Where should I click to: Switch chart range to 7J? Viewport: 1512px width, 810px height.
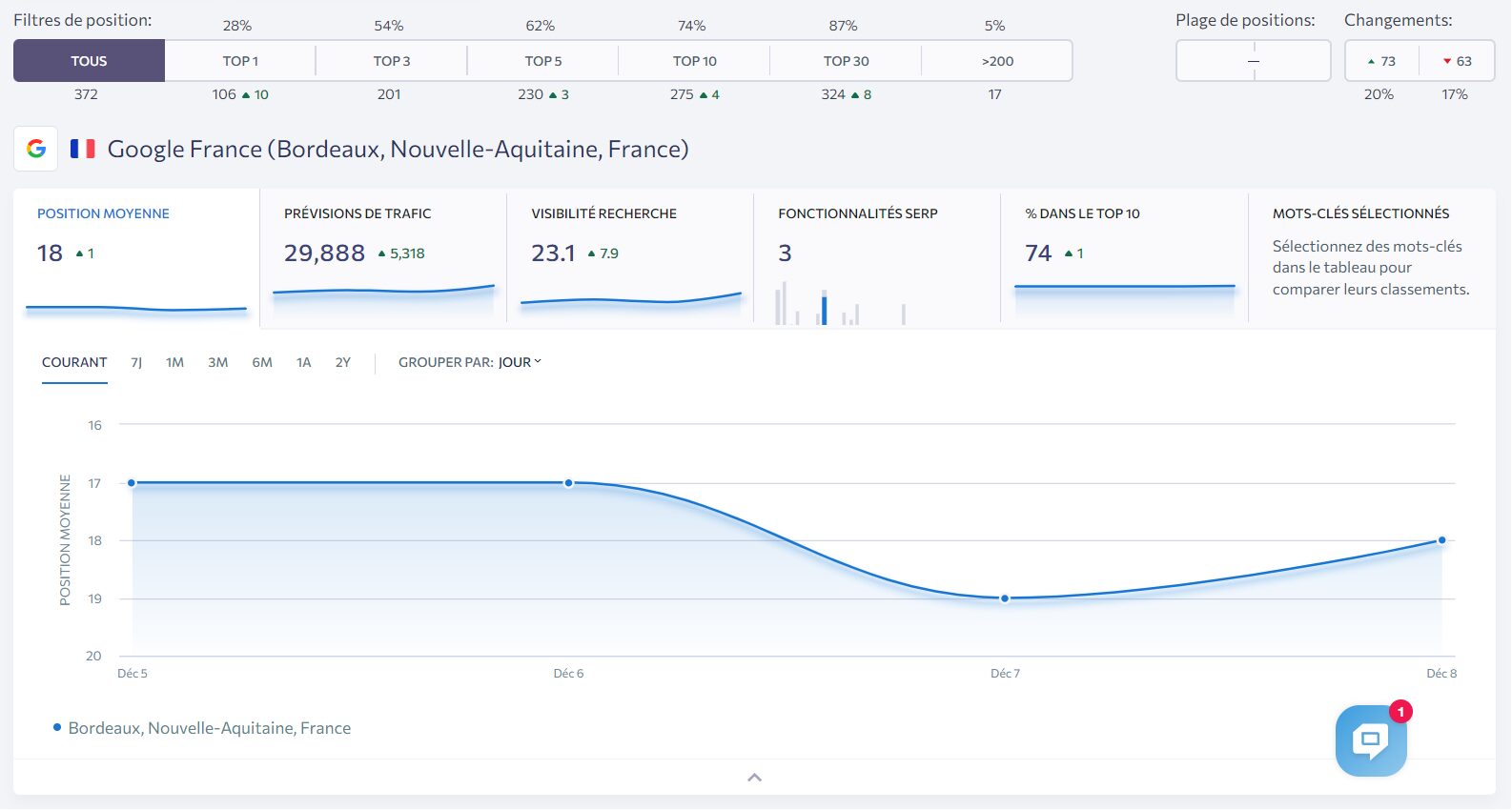click(x=136, y=363)
